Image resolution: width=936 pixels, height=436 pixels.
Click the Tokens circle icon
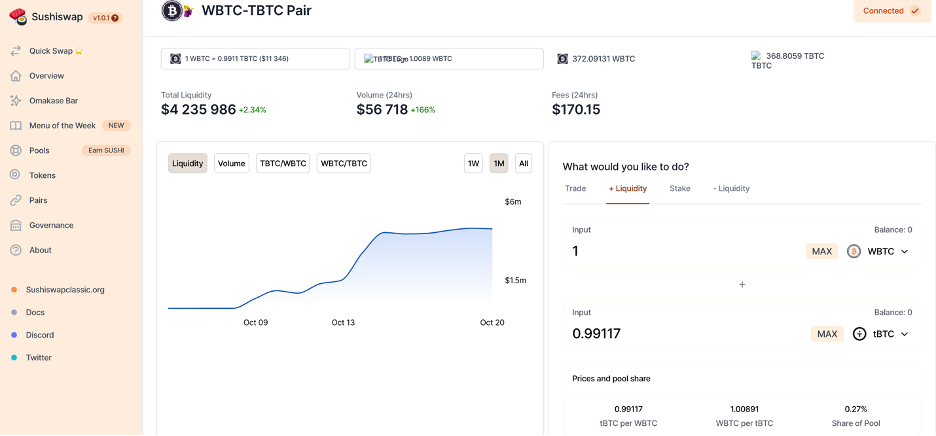click(16, 175)
